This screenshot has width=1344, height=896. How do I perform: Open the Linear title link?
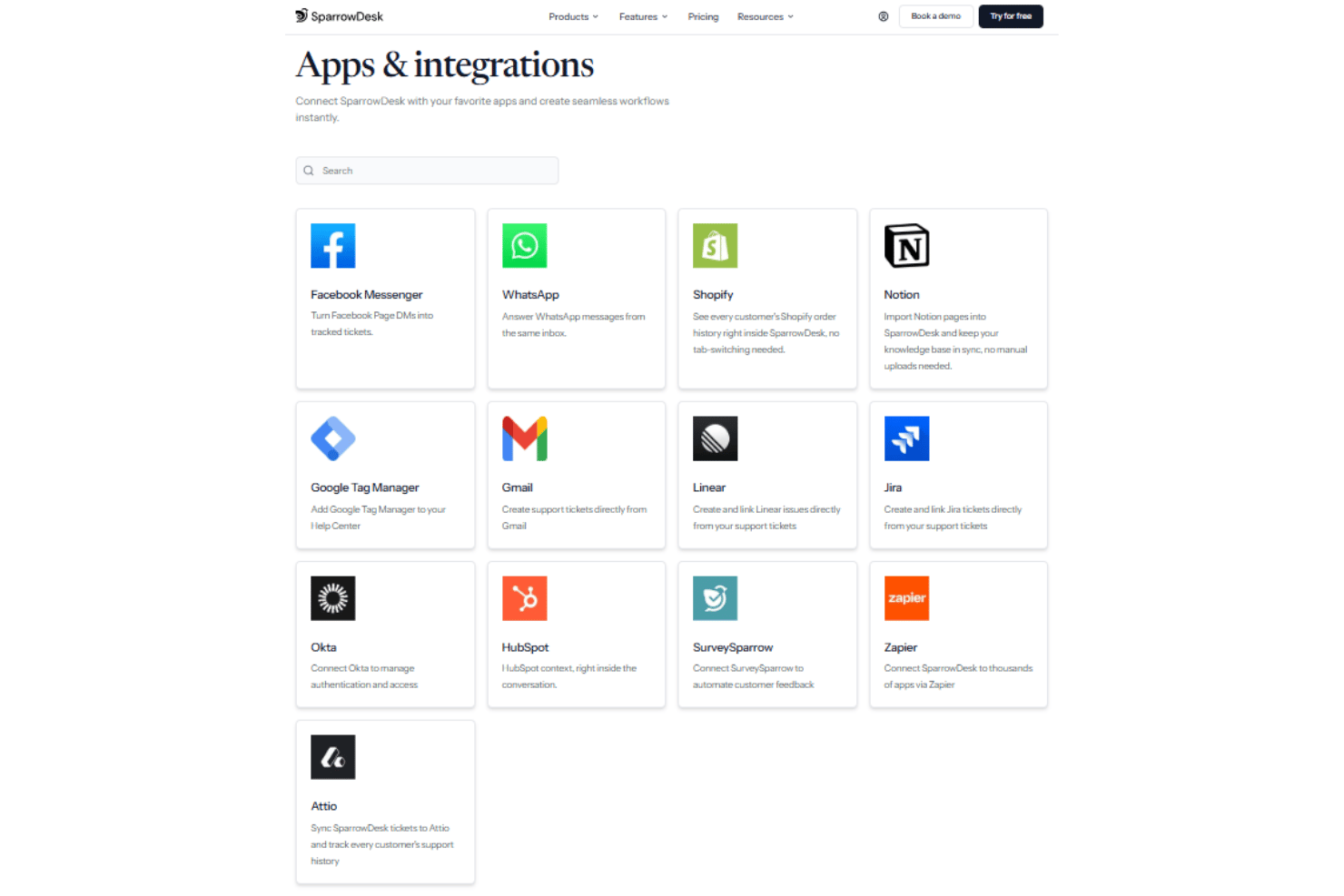coord(709,487)
